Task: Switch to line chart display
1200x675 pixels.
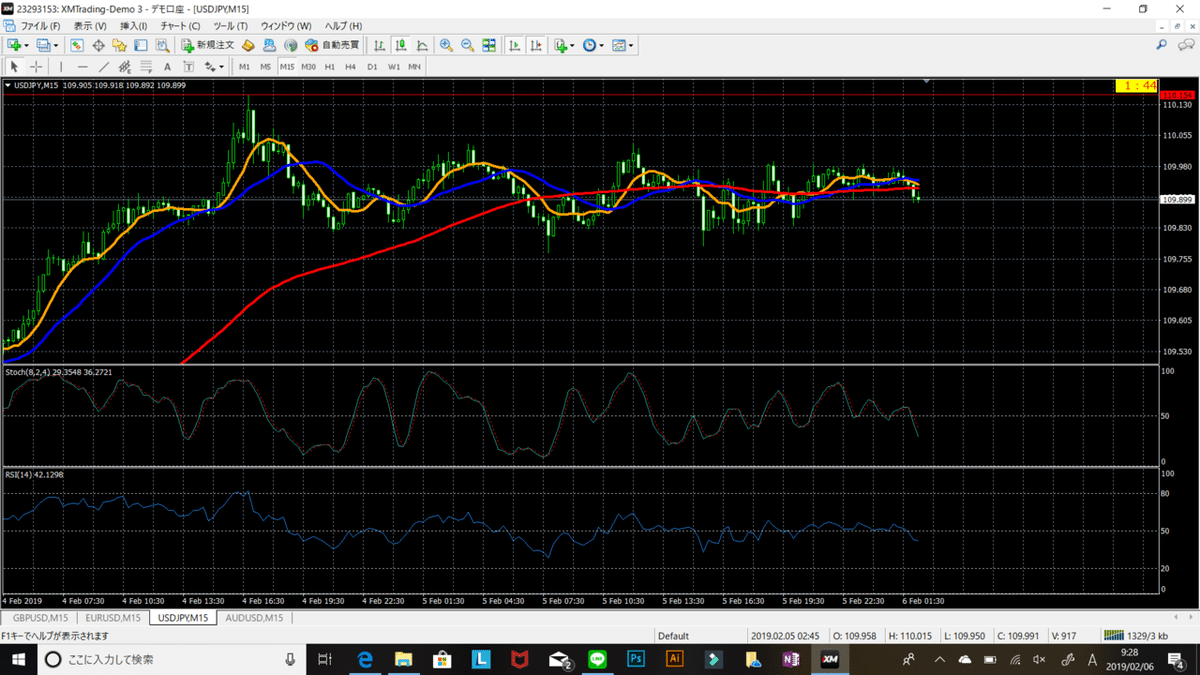Action: point(421,45)
